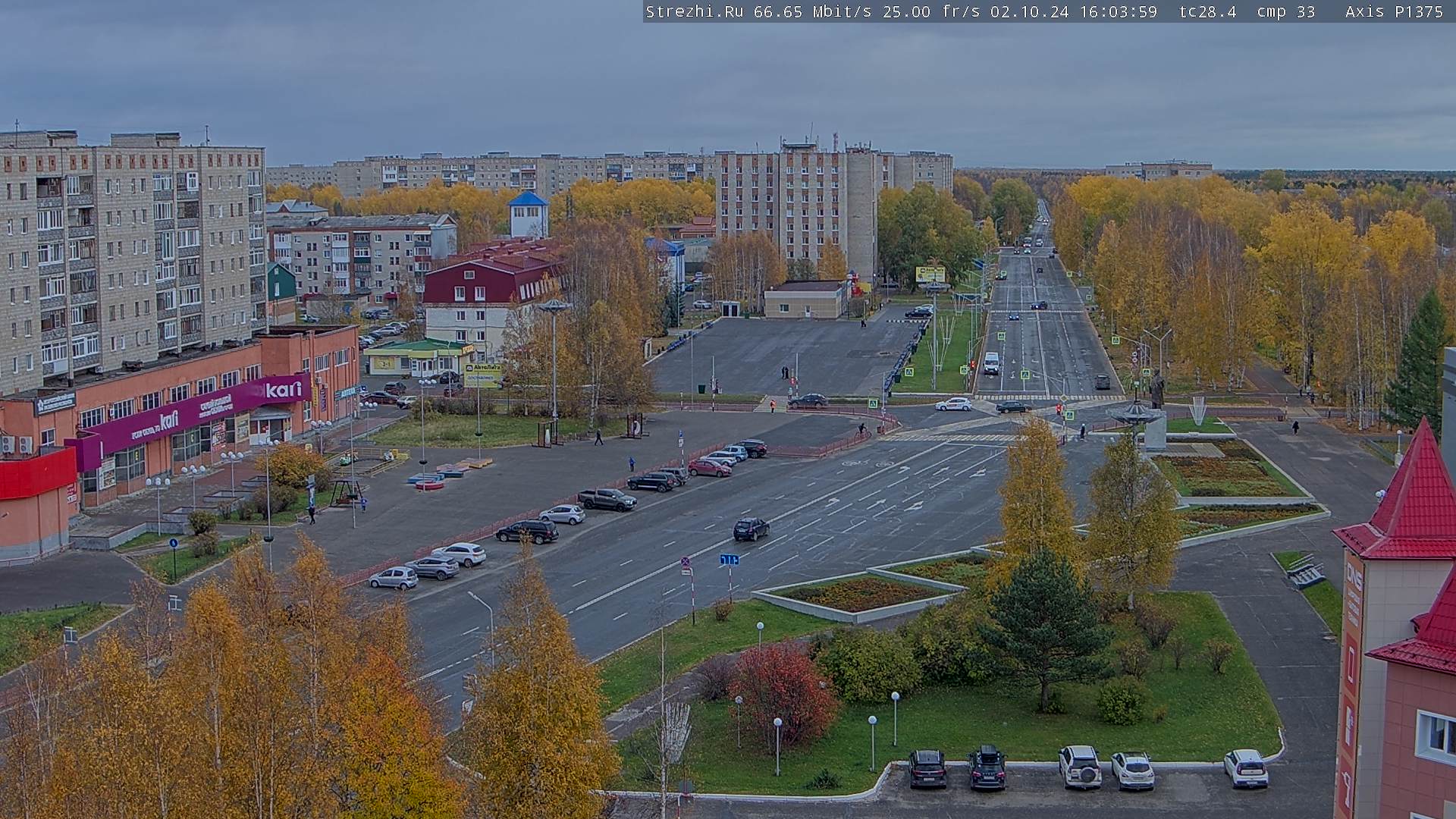Click the 16:03:59 time stamp
The image size is (1456, 819).
[x=1119, y=11]
